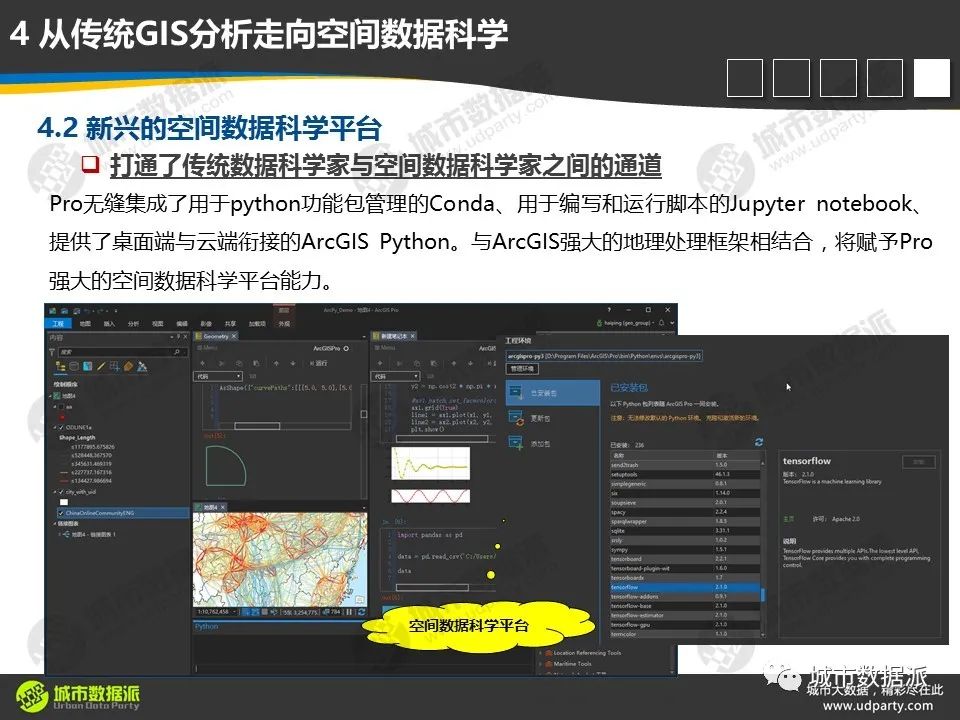Click the cut cell icon in Geometry notebook
This screenshot has width=960, height=720.
pos(221,364)
